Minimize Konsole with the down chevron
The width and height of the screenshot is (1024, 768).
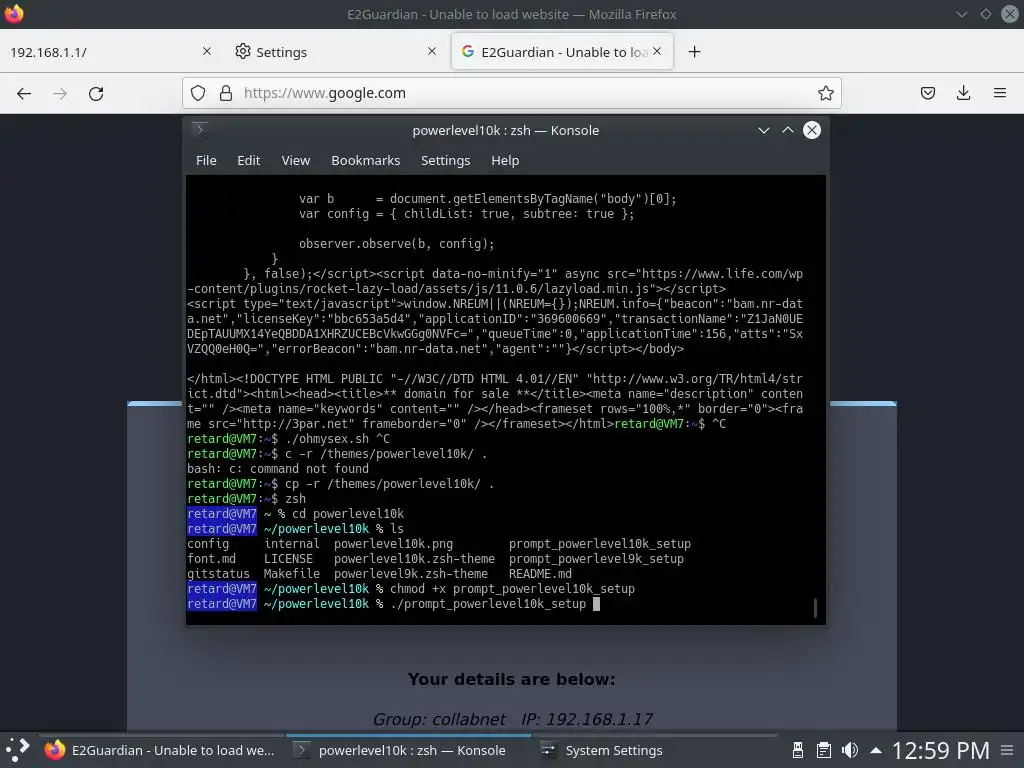pyautogui.click(x=763, y=130)
